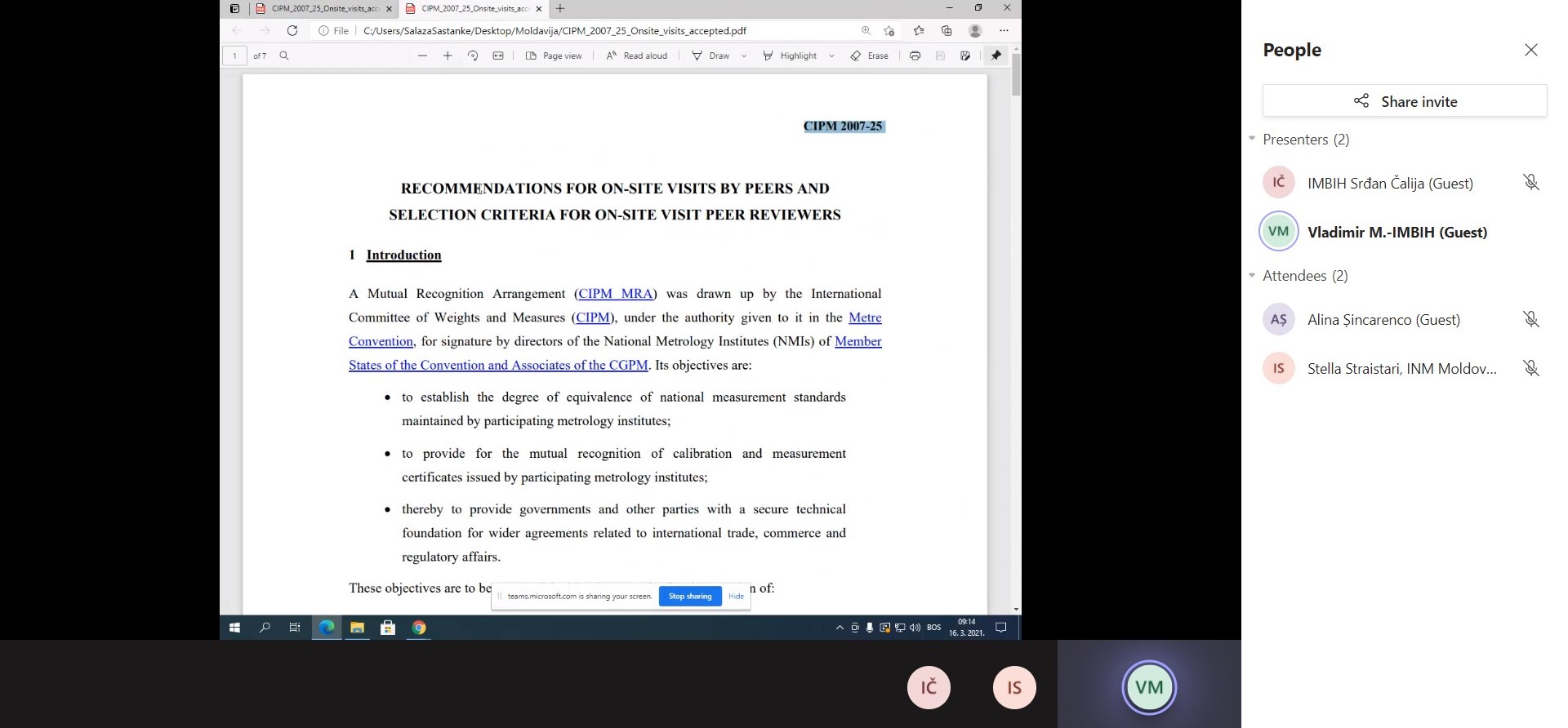Viewport: 1568px width, 728px height.
Task: Open the Highlight color dropdown arrow
Action: pos(831,55)
